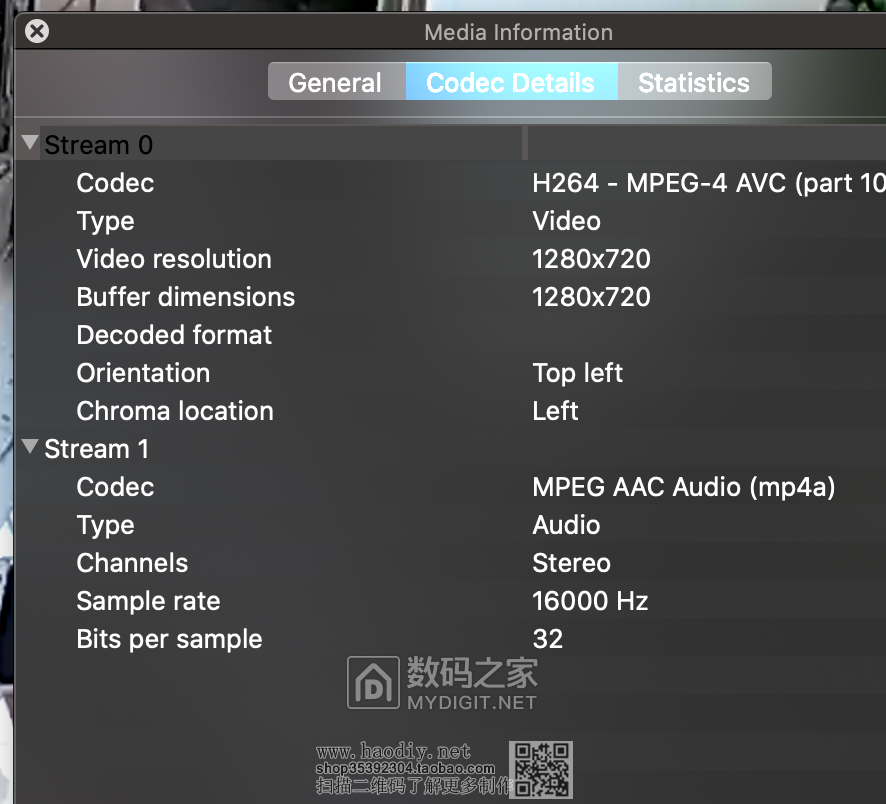The width and height of the screenshot is (886, 804).
Task: Switch to the General tab
Action: click(335, 83)
